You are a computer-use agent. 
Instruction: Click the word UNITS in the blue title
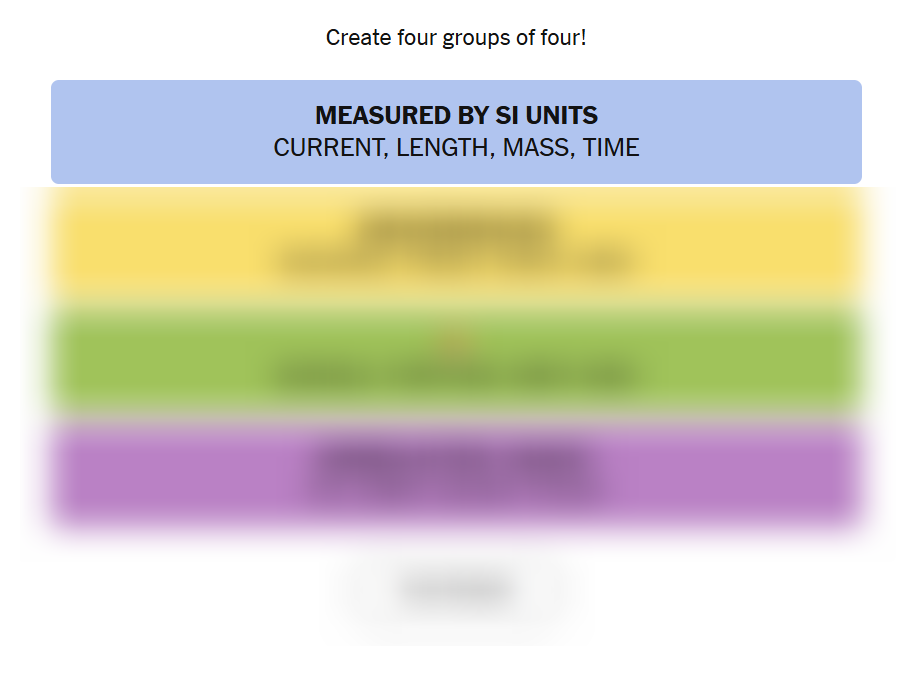[x=561, y=115]
